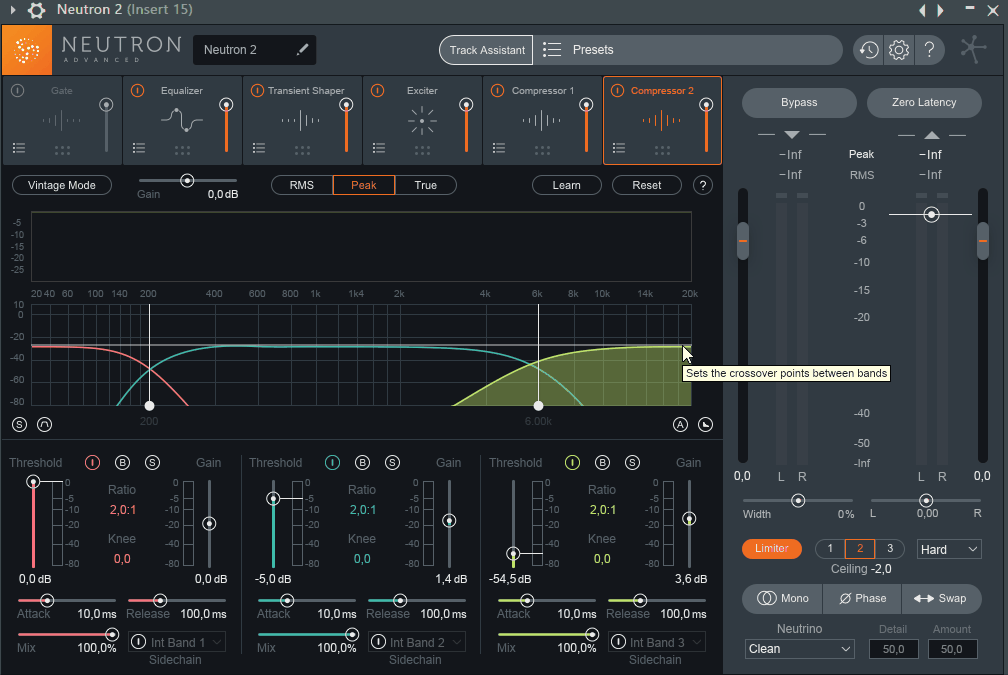Open the Neutrino Clean mode dropdown
Image resolution: width=1008 pixels, height=675 pixels.
799,649
